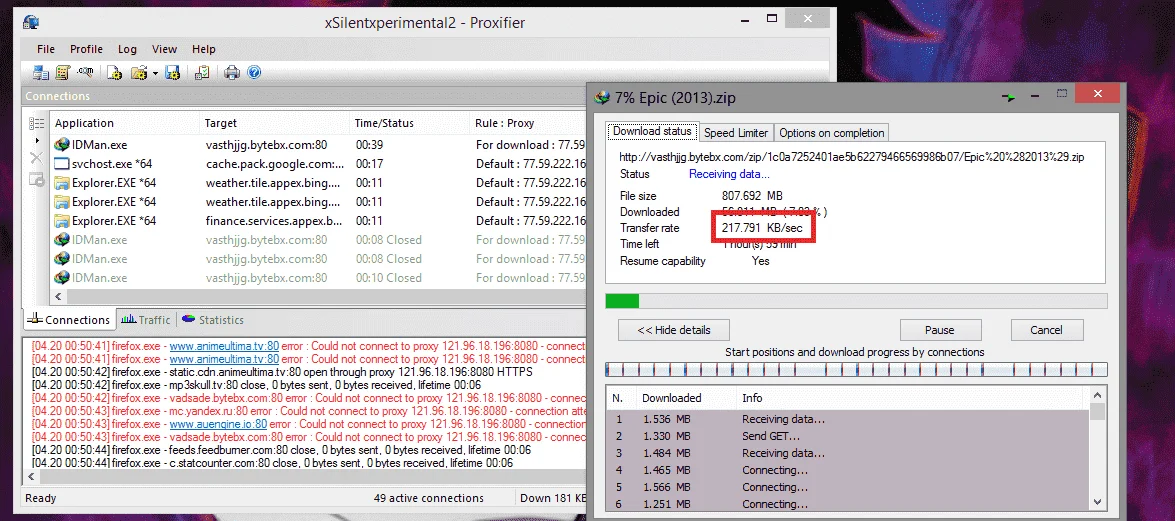The width and height of the screenshot is (1175, 521).
Task: Open Proxification Rules toolbar icon
Action: (x=62, y=73)
